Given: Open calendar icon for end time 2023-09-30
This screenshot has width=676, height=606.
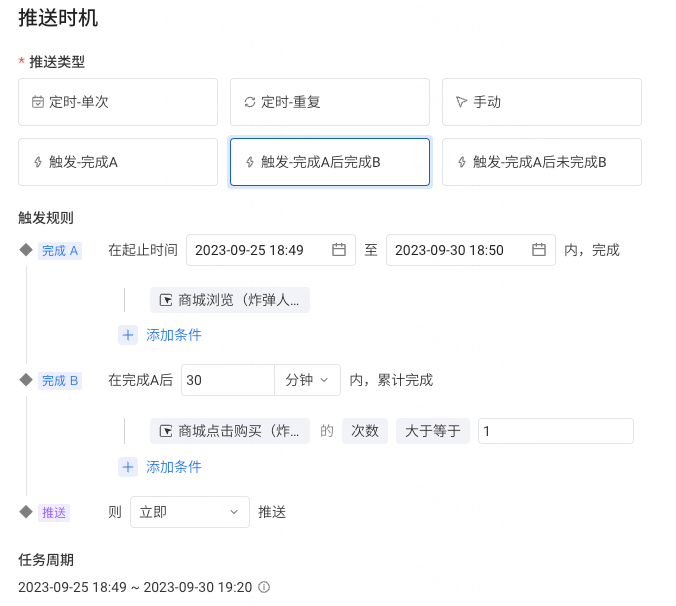Looking at the screenshot, I should (x=538, y=250).
